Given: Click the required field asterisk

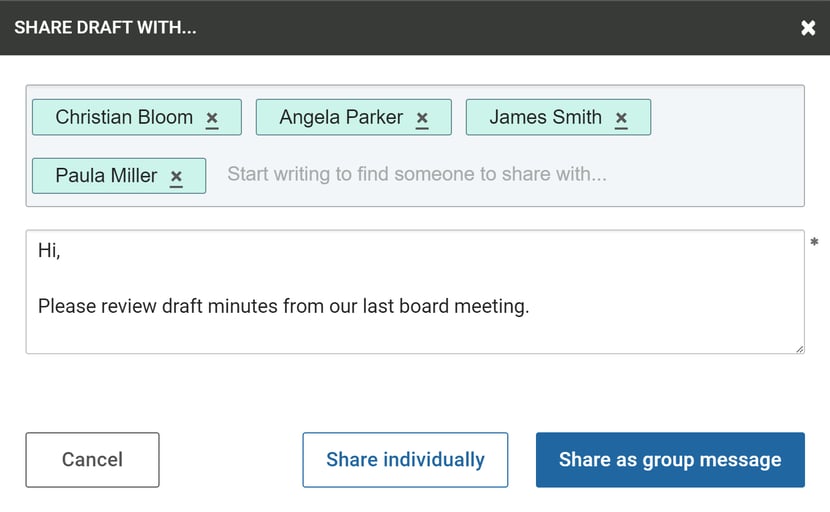Looking at the screenshot, I should 814,242.
